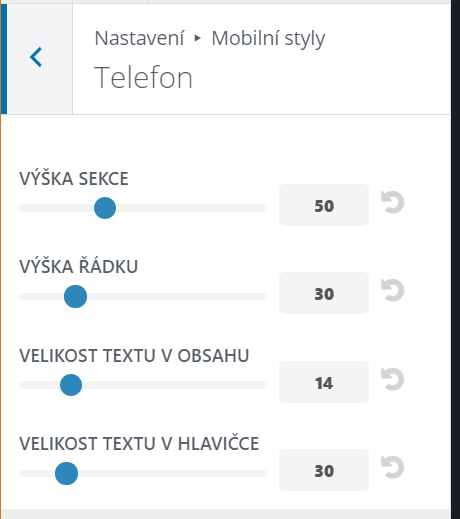Click the Velikost textu v hlavičce slider handle
Viewport: 460px width, 519px height.
[x=67, y=473]
